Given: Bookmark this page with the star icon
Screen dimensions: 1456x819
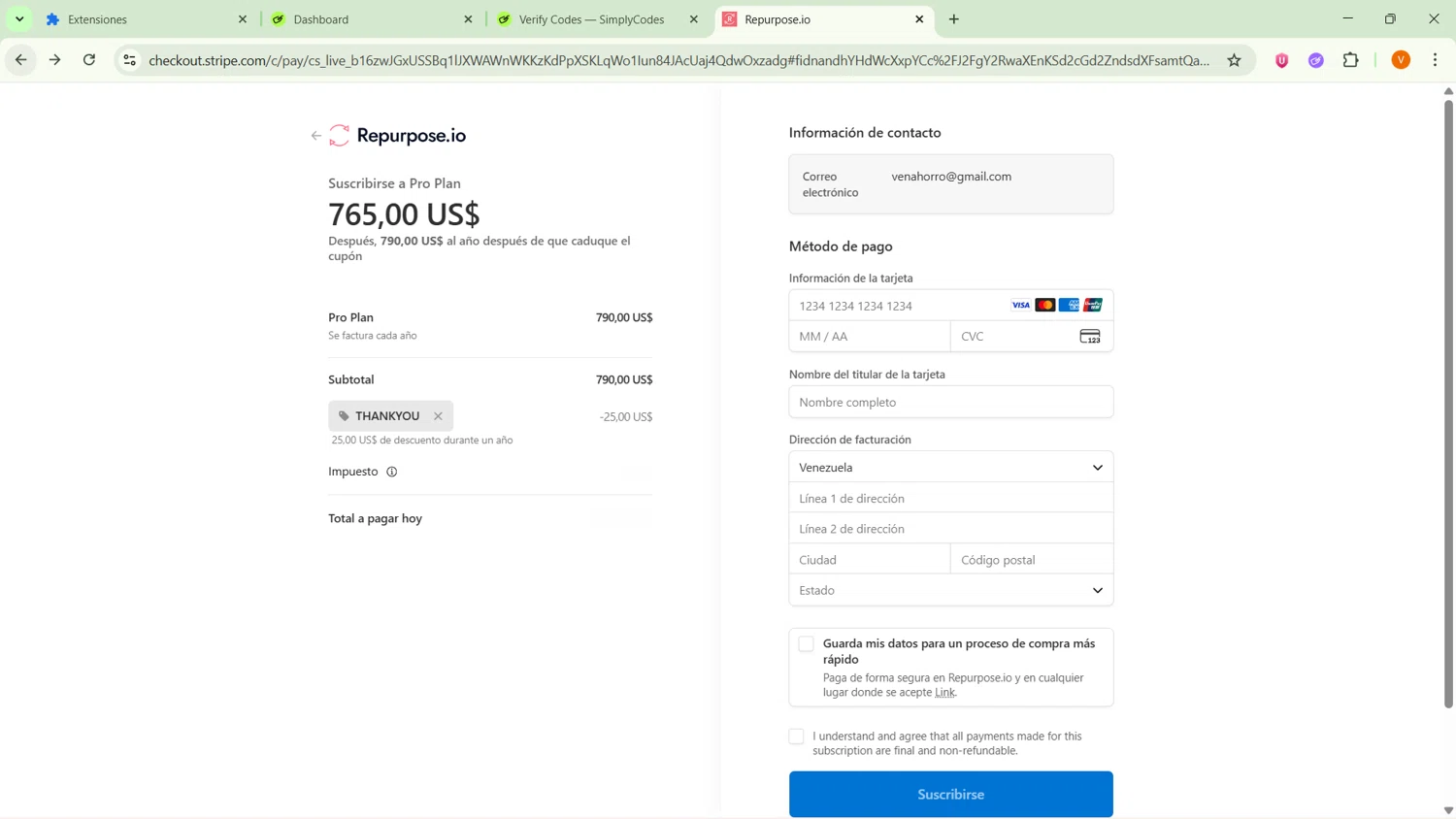Looking at the screenshot, I should [1234, 60].
